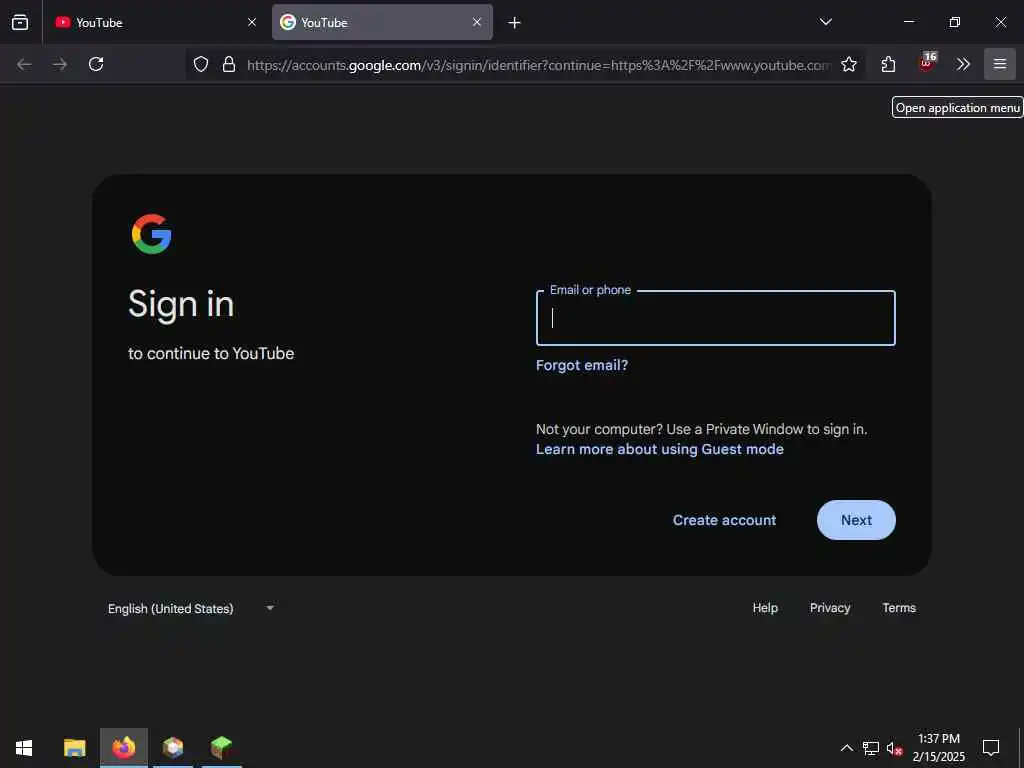
Task: Click the Google logo
Action: tap(152, 234)
